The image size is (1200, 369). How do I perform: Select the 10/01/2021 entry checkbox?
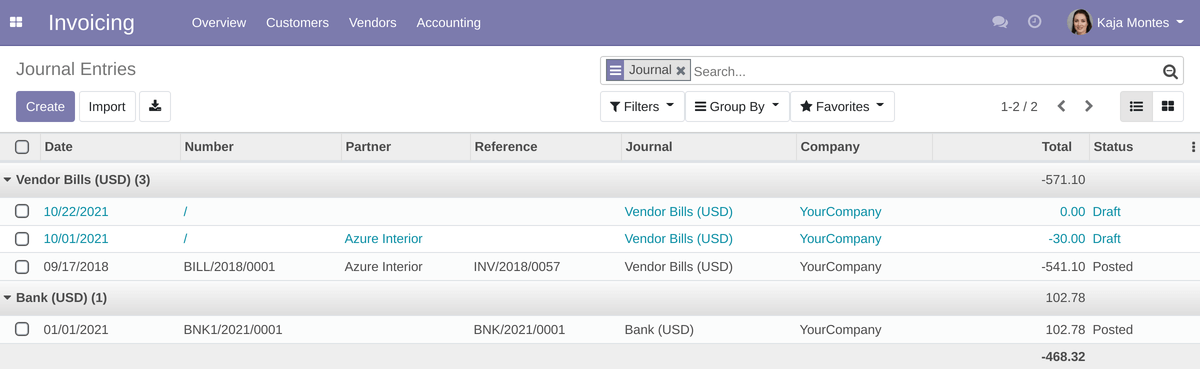pos(22,239)
